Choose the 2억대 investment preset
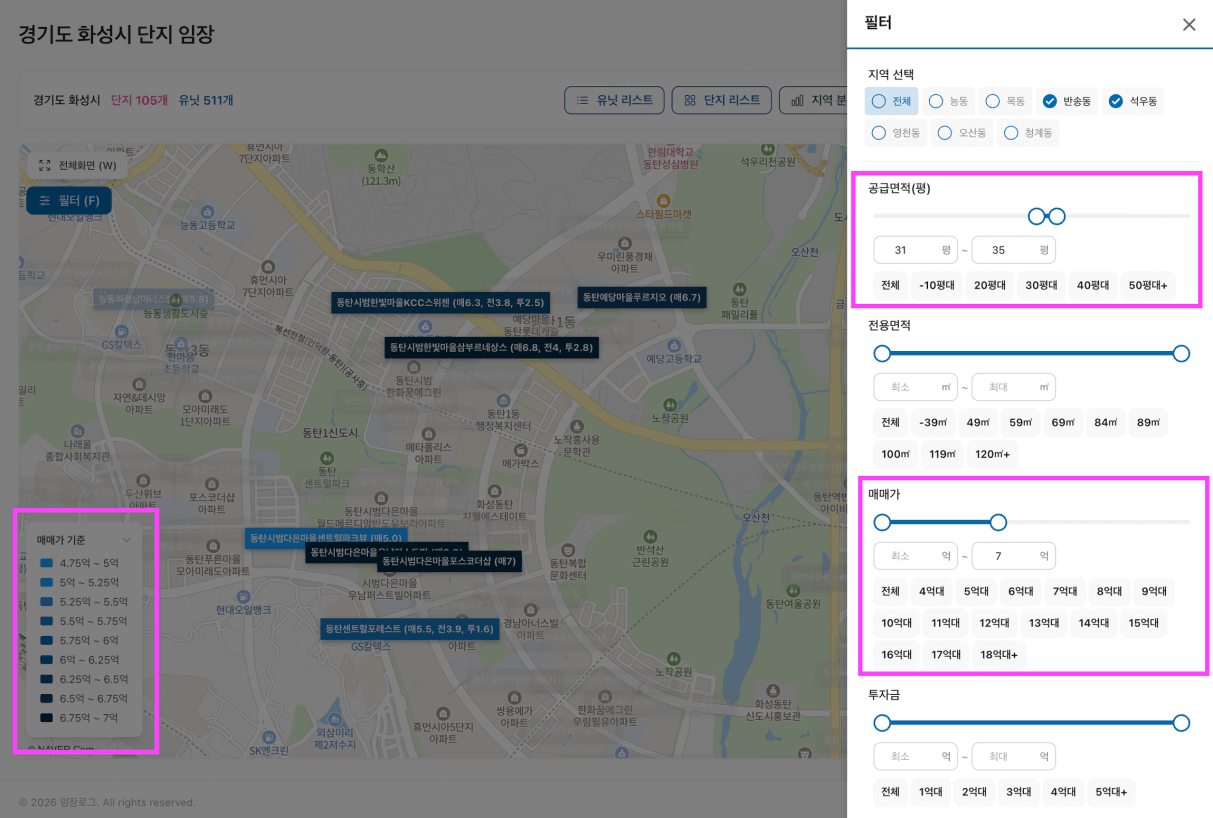Screen dimensions: 1213x818 [x=974, y=792]
